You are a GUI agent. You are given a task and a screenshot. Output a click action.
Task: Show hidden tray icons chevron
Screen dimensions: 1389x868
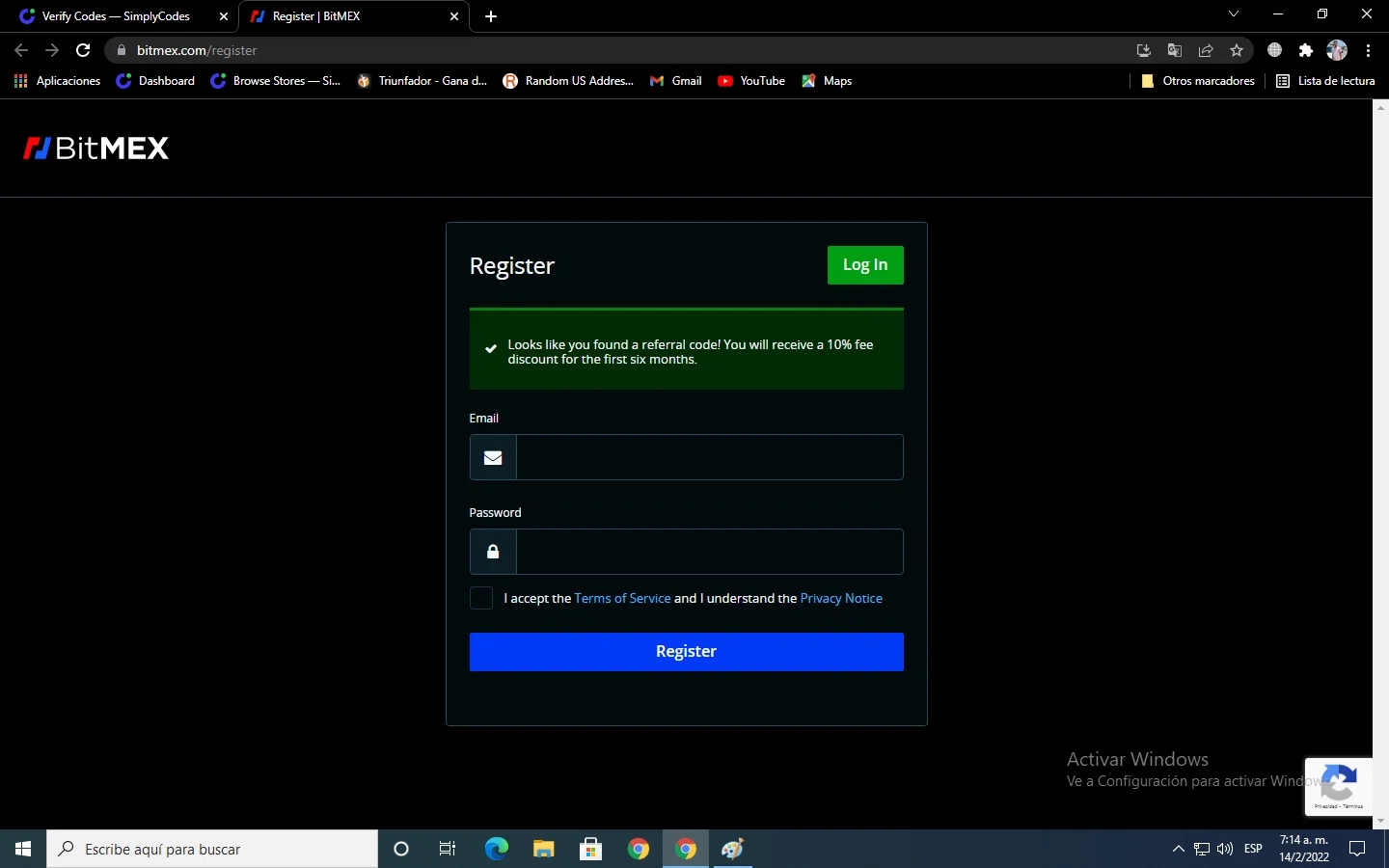tap(1178, 849)
